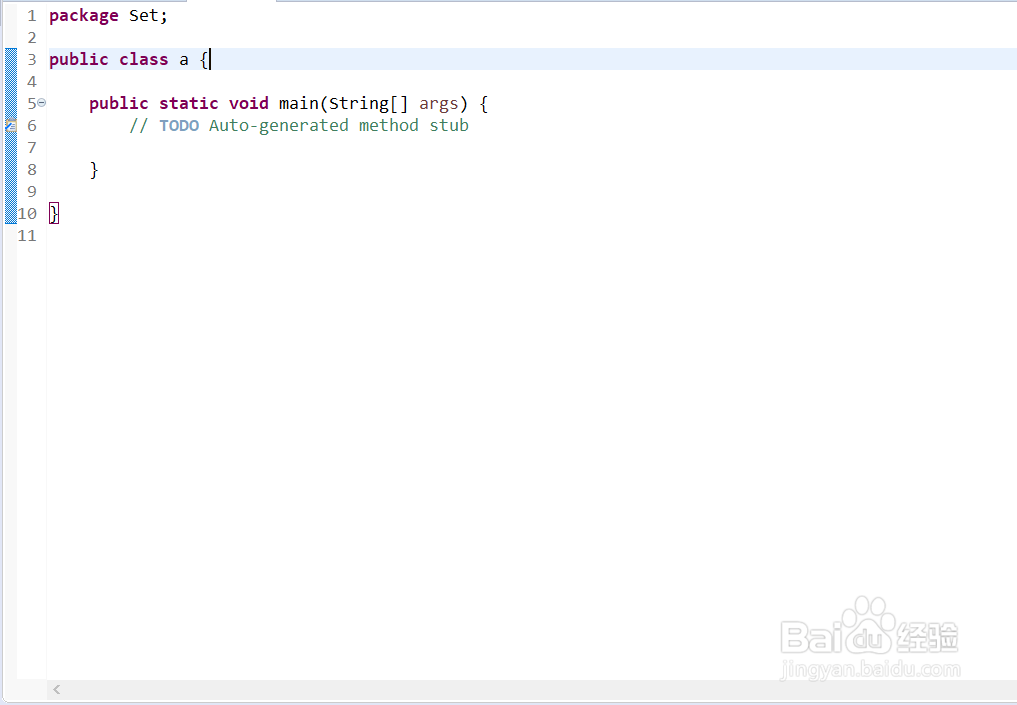Click line number 7 in the gutter

pyautogui.click(x=32, y=147)
